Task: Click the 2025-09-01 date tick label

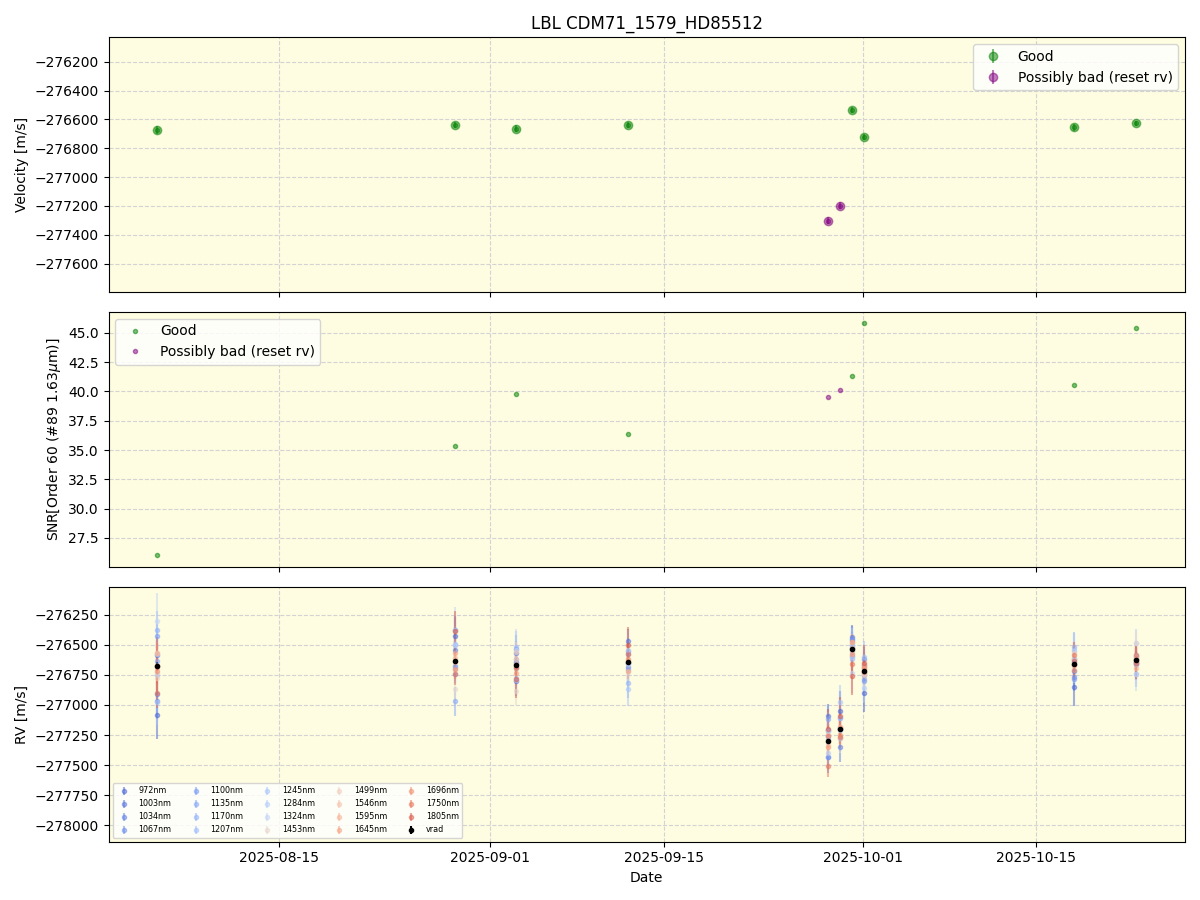Action: click(490, 857)
